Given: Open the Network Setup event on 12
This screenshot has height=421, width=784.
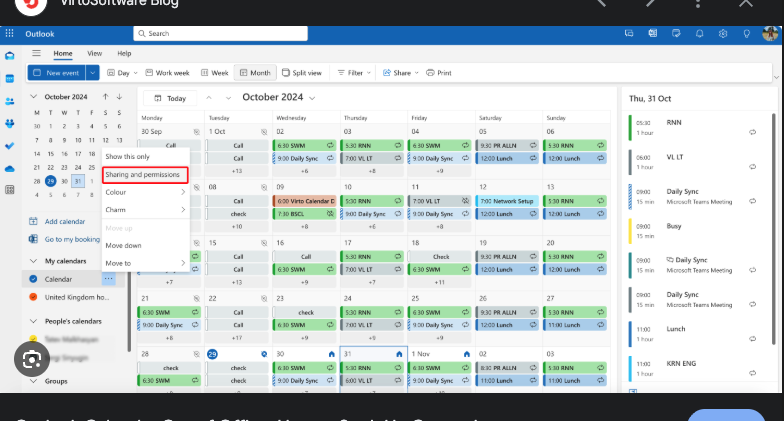Looking at the screenshot, I should coord(507,201).
